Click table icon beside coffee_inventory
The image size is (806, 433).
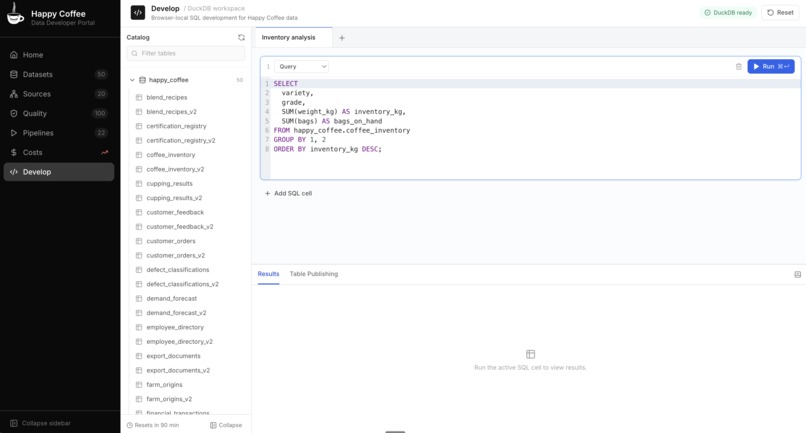point(139,155)
